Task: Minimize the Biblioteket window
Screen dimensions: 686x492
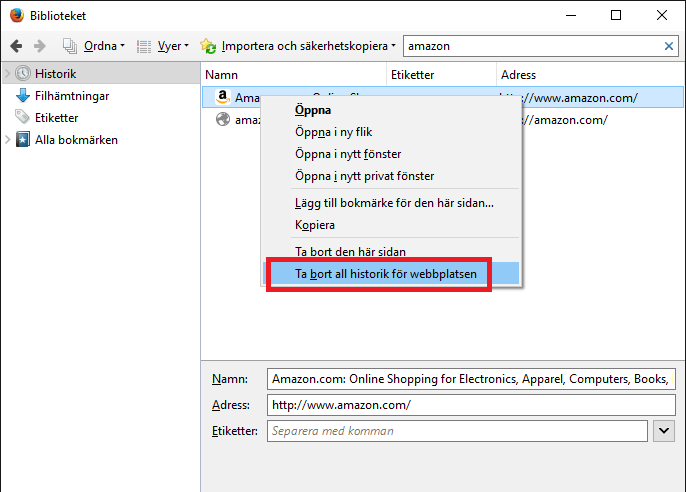Action: [x=570, y=15]
